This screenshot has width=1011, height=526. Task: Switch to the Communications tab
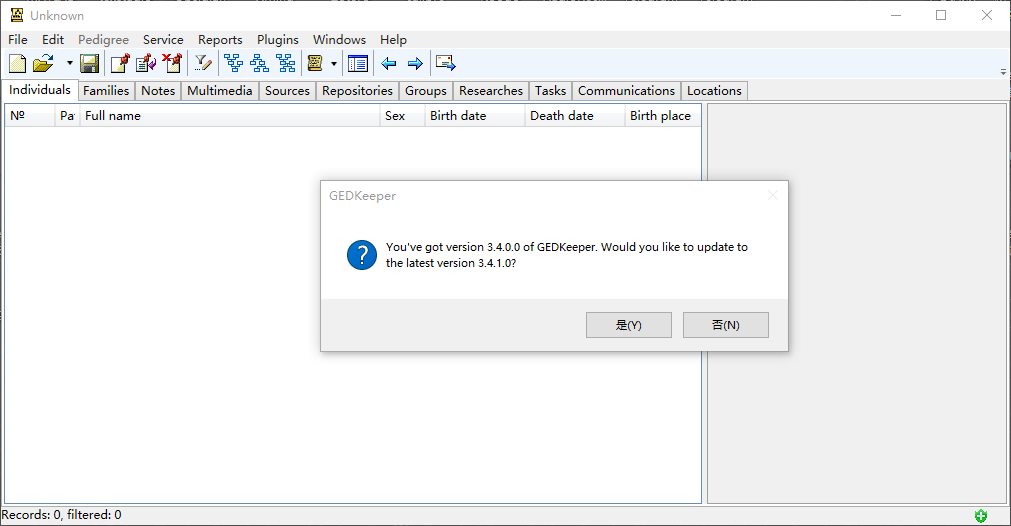(x=626, y=91)
